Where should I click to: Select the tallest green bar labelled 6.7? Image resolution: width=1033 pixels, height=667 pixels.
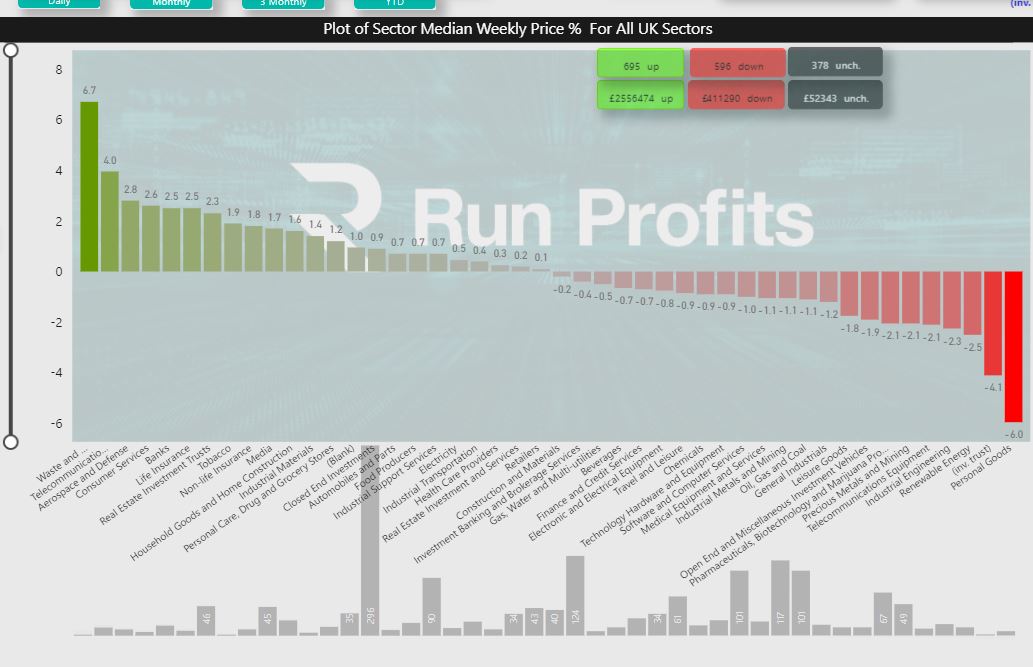[x=89, y=187]
